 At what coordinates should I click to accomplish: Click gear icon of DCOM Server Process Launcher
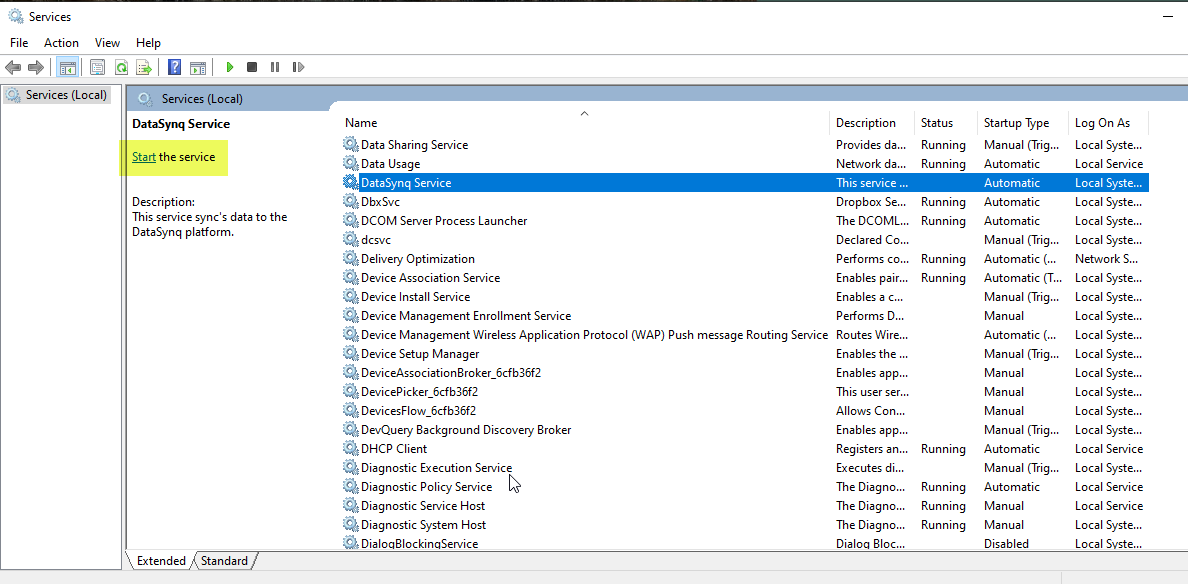pos(350,220)
